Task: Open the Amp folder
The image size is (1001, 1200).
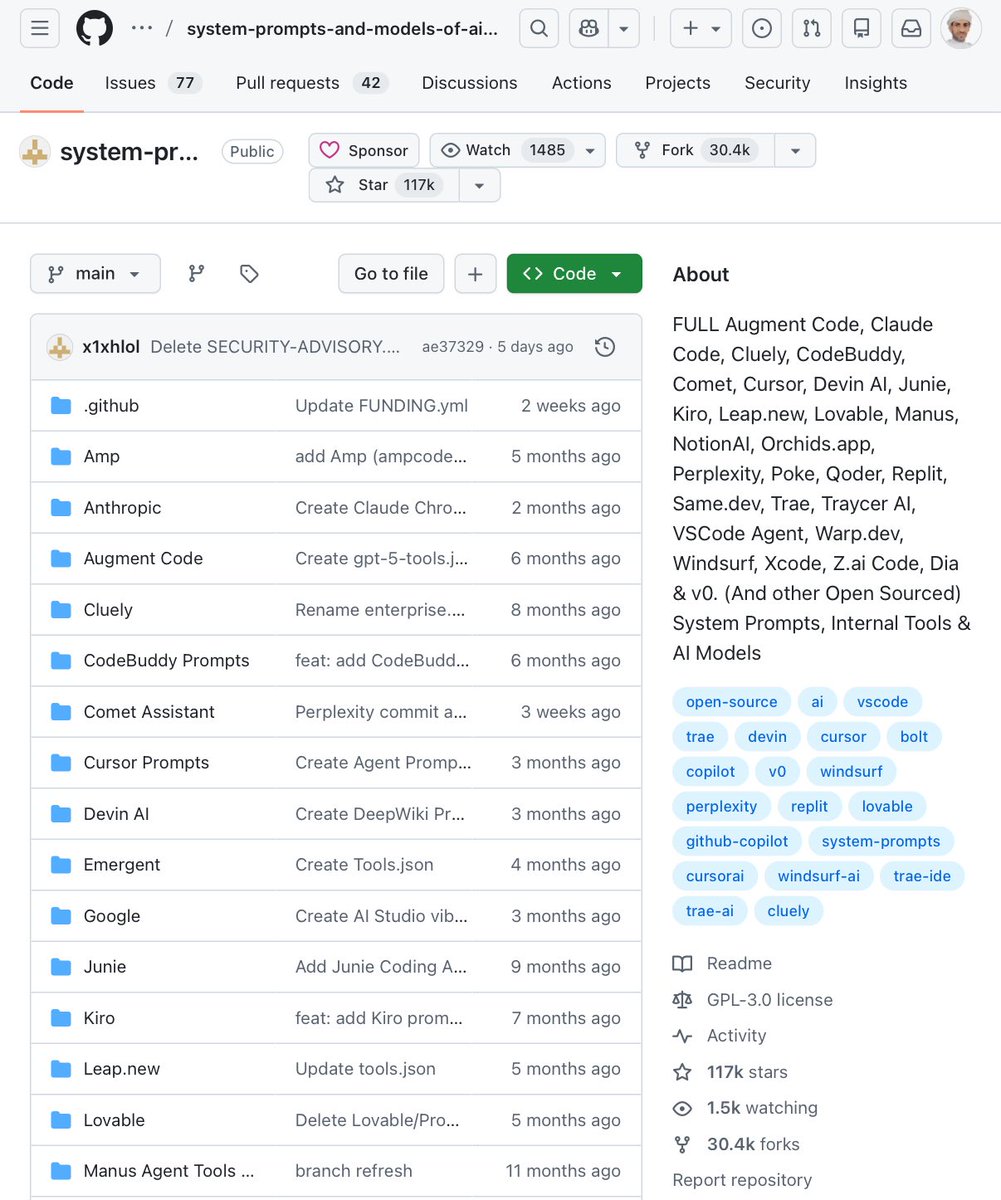Action: pos(101,456)
